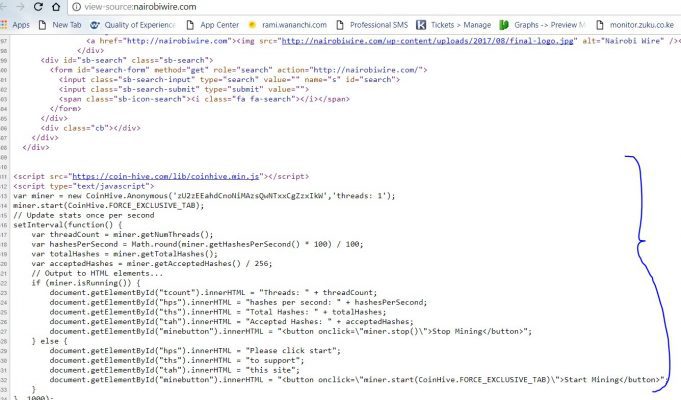Click the script type="text/javascript" line
This screenshot has width=681, height=400.
click(x=84, y=186)
